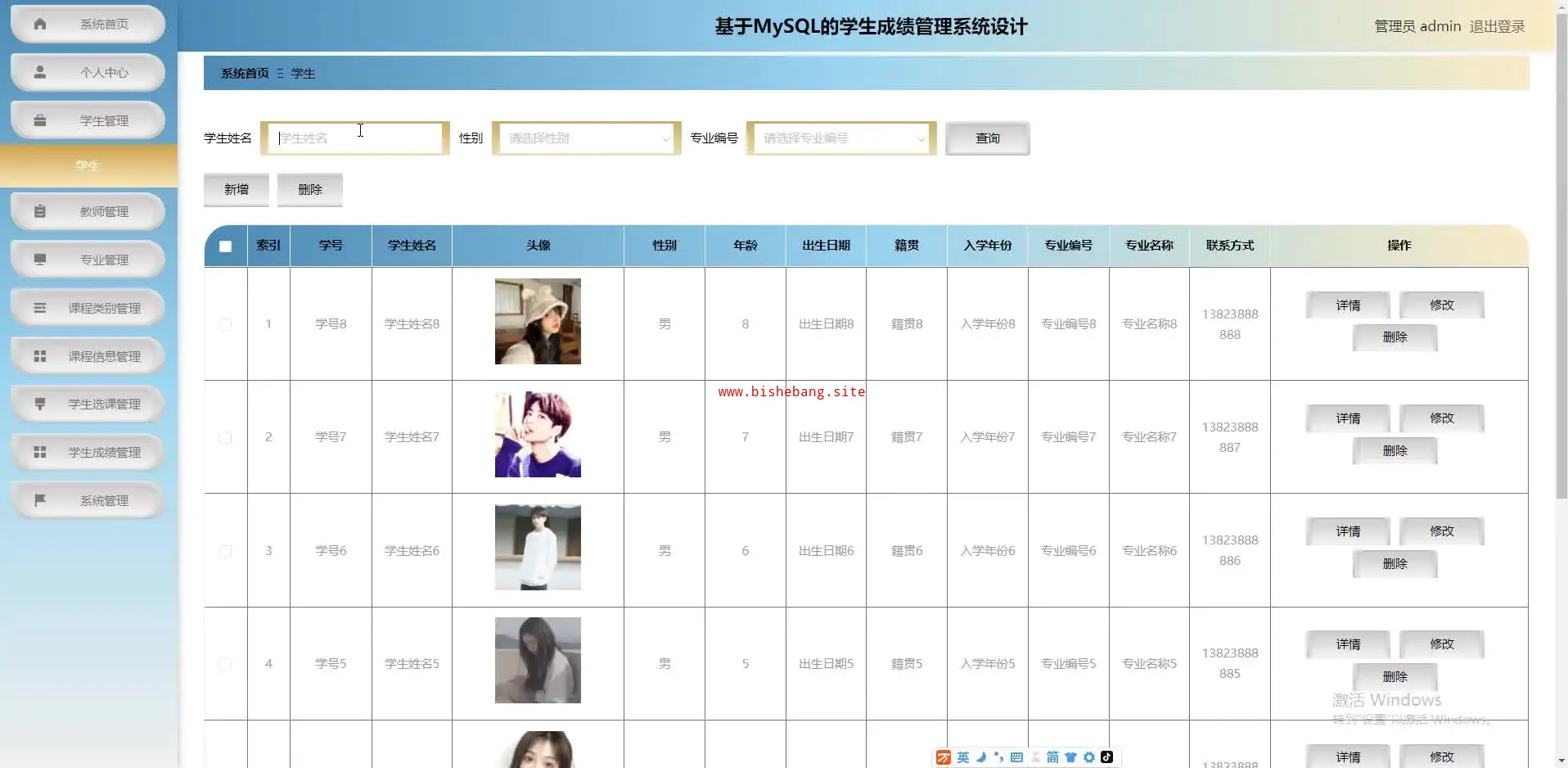Click the 籍贯5 cell
The image size is (1568, 768).
[907, 664]
